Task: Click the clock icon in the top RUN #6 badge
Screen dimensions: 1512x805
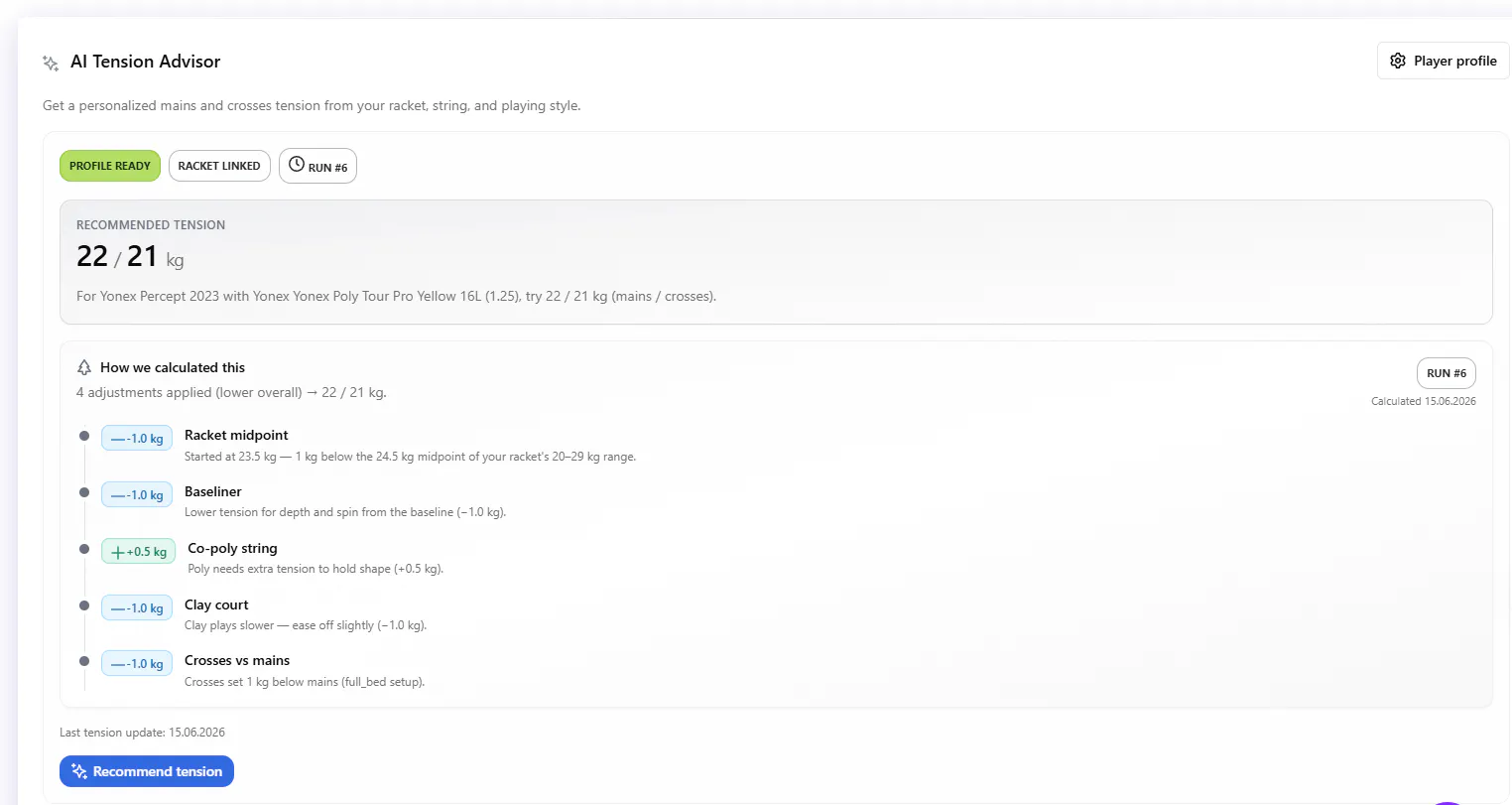Action: point(297,165)
